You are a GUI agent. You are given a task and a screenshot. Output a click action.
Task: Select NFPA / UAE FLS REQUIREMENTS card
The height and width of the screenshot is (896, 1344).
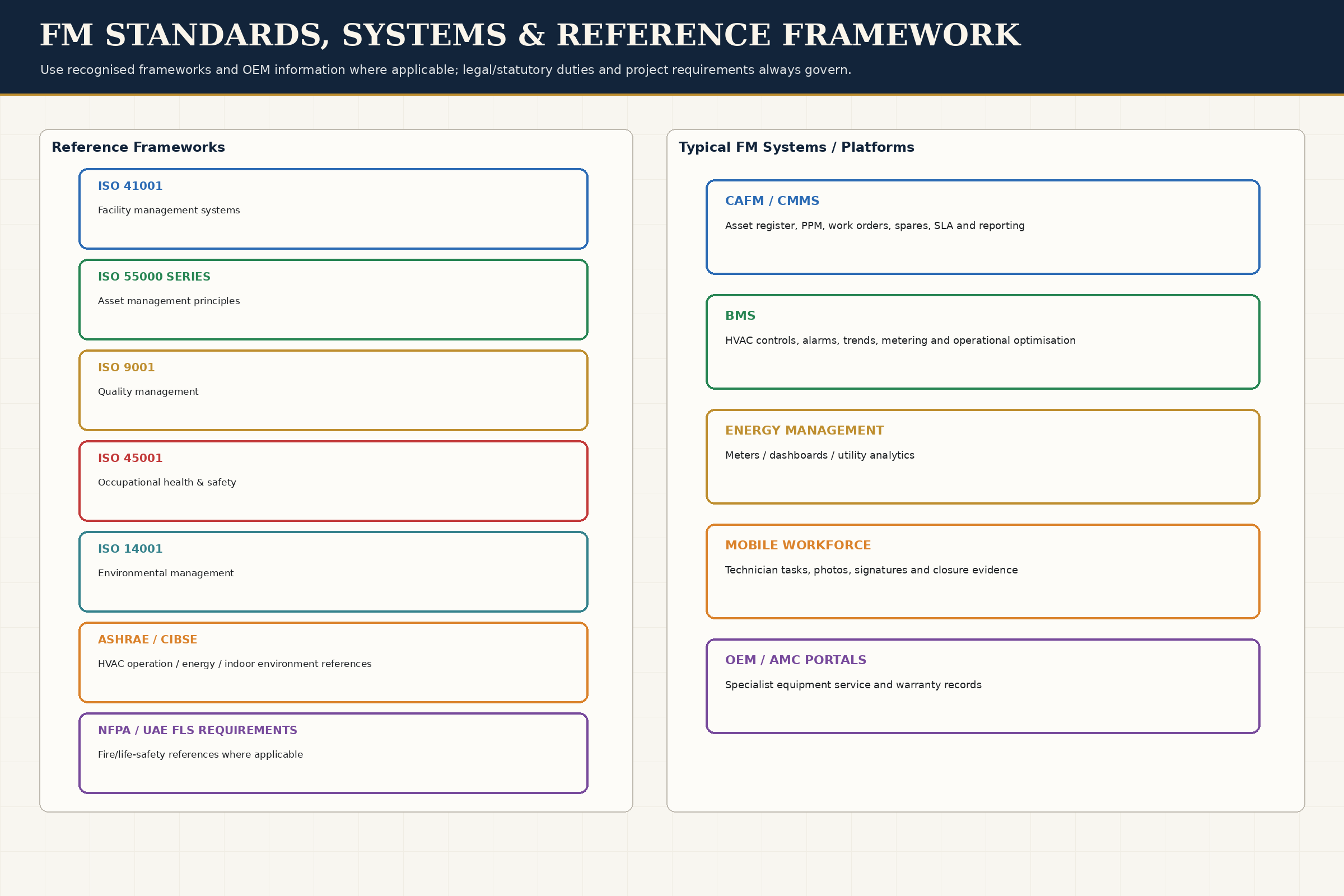point(333,753)
